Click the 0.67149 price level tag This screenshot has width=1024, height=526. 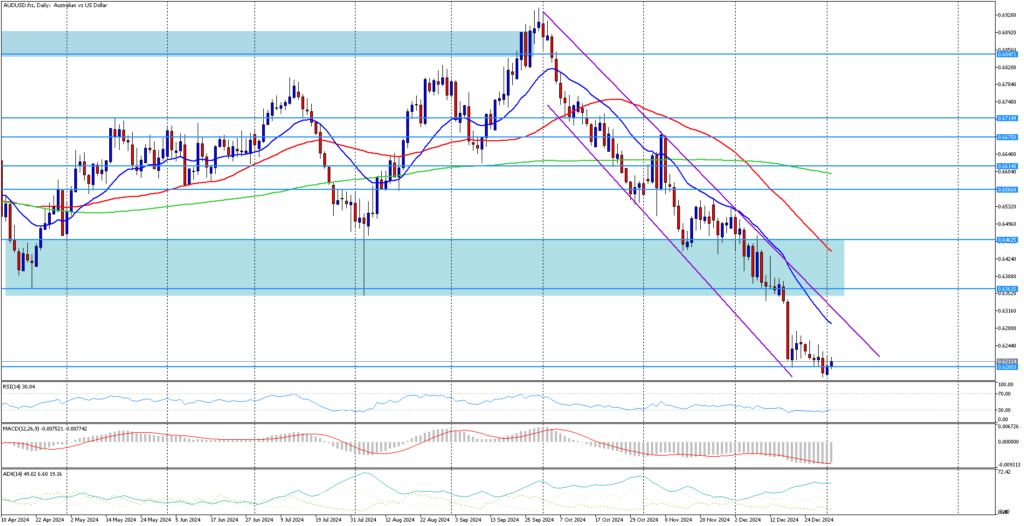point(1006,118)
